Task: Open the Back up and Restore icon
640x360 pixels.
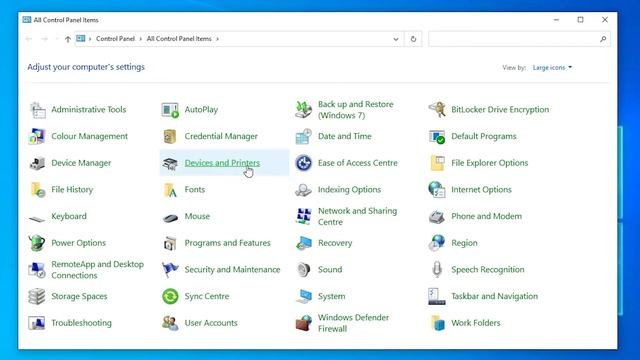Action: [x=303, y=110]
